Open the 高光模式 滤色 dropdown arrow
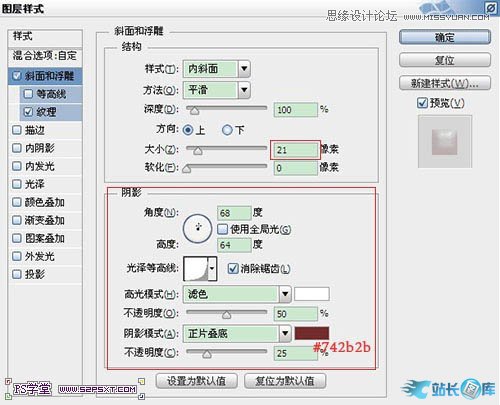Viewport: 500px width, 405px height. click(285, 294)
